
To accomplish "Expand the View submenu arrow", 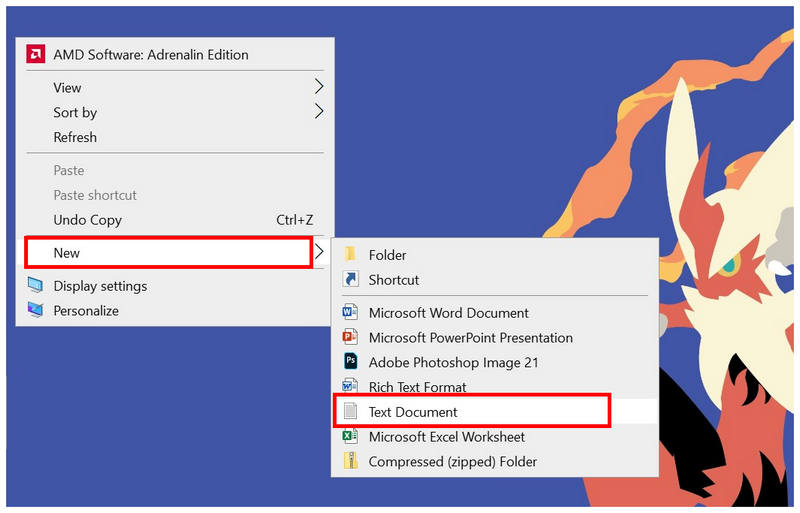I will (x=319, y=87).
